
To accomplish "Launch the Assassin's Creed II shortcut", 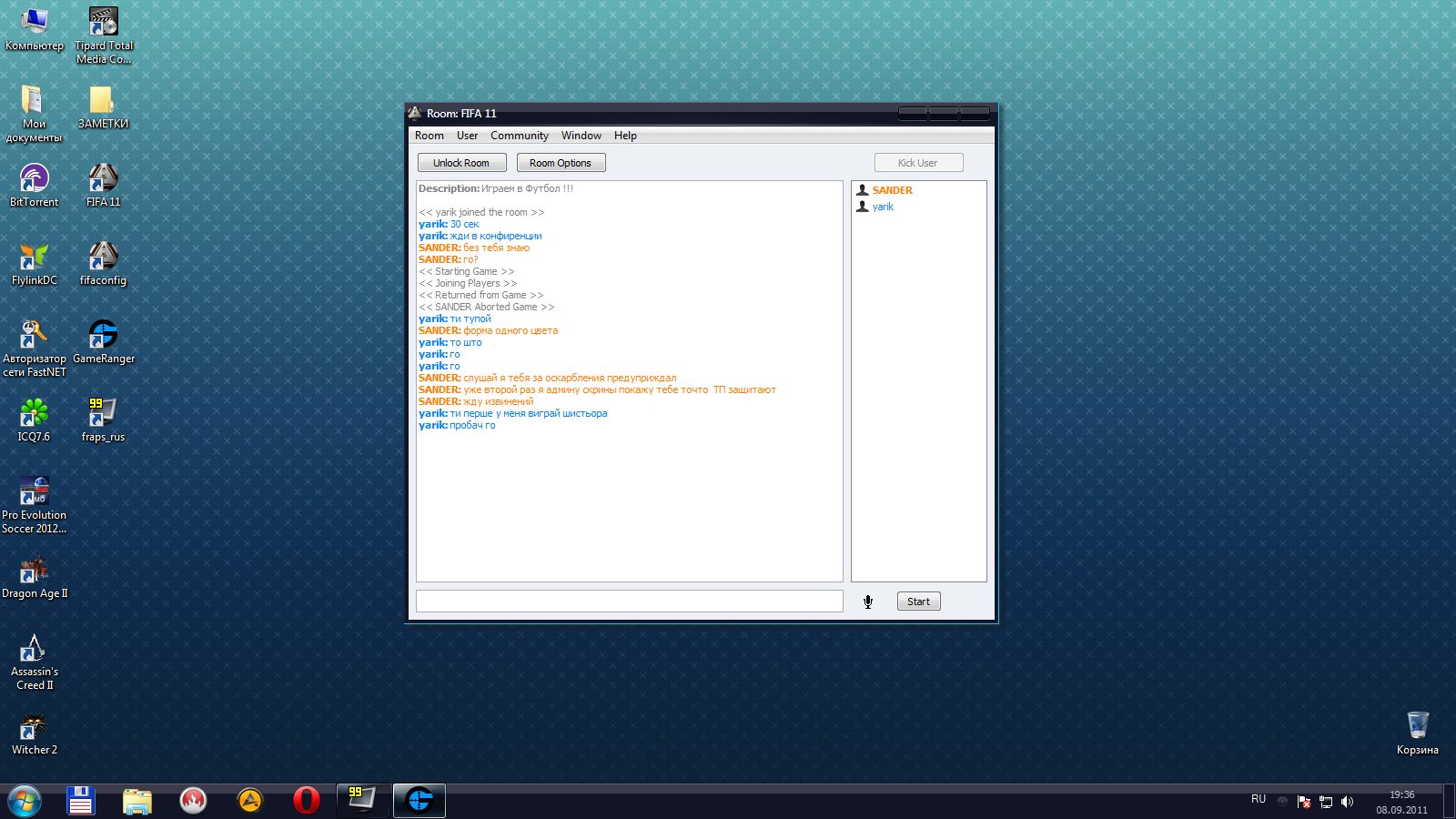I will (35, 662).
